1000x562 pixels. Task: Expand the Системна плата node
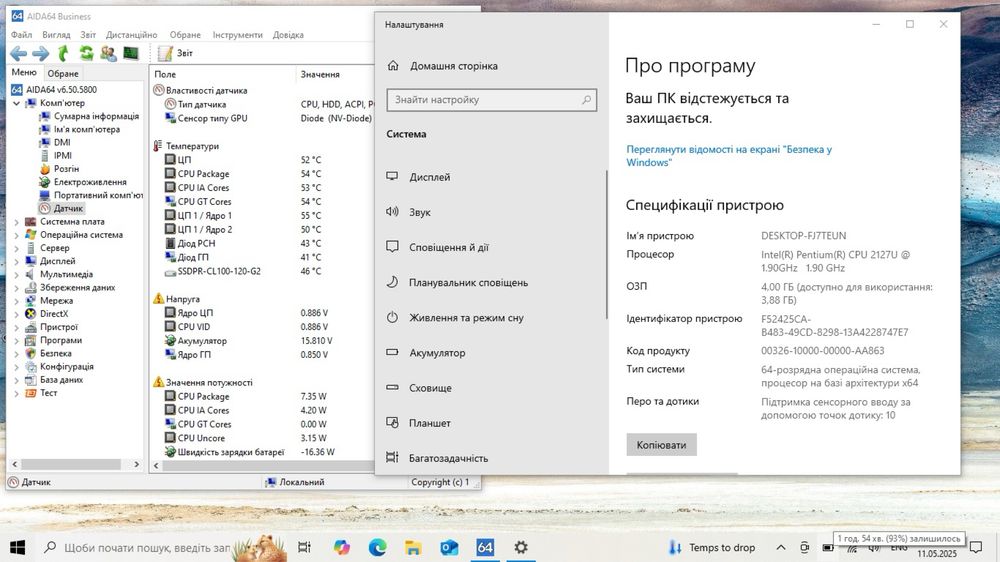(17, 222)
